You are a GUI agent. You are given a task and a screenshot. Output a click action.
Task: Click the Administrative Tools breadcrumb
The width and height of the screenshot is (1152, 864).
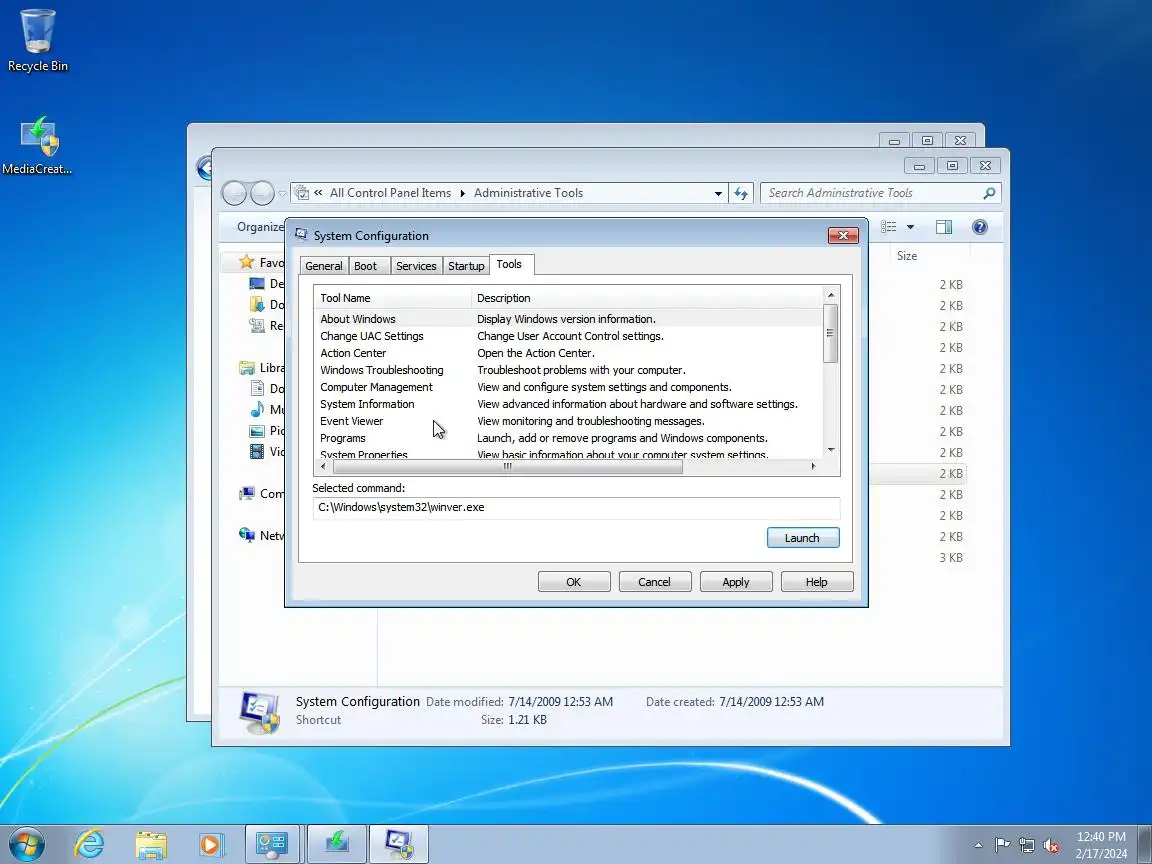[x=528, y=193]
